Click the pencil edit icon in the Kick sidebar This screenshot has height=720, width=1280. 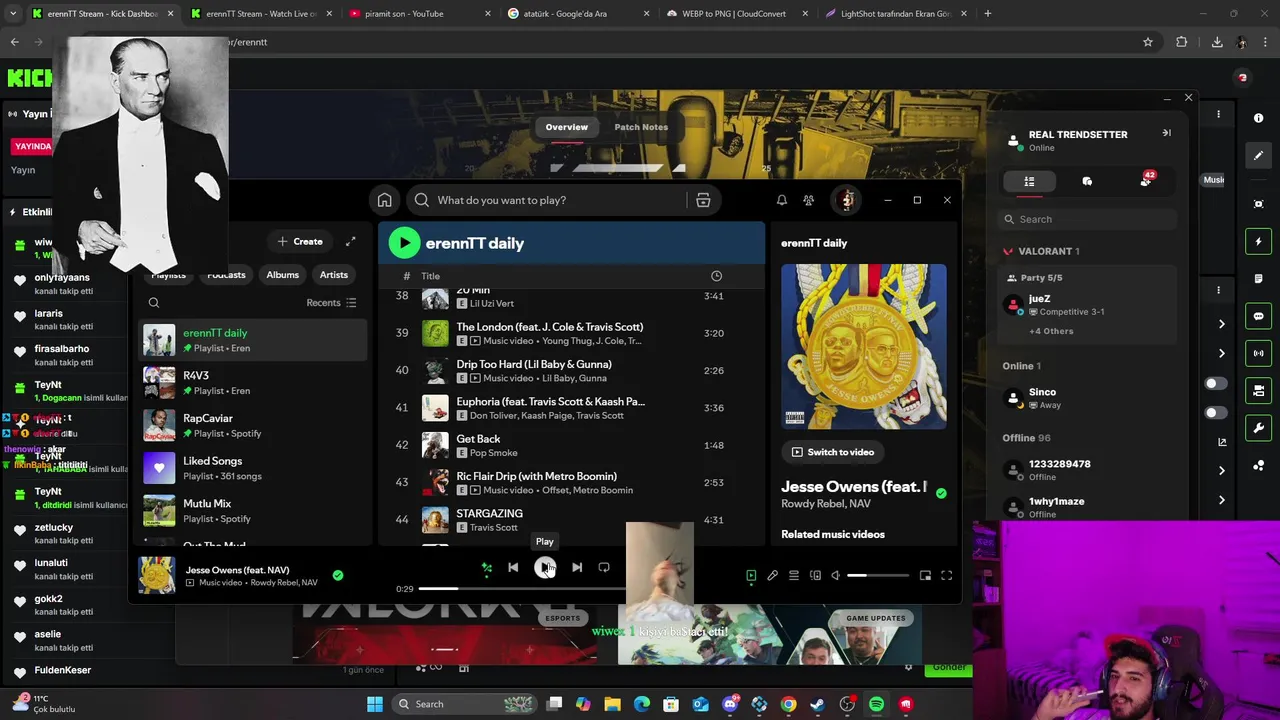[1258, 155]
